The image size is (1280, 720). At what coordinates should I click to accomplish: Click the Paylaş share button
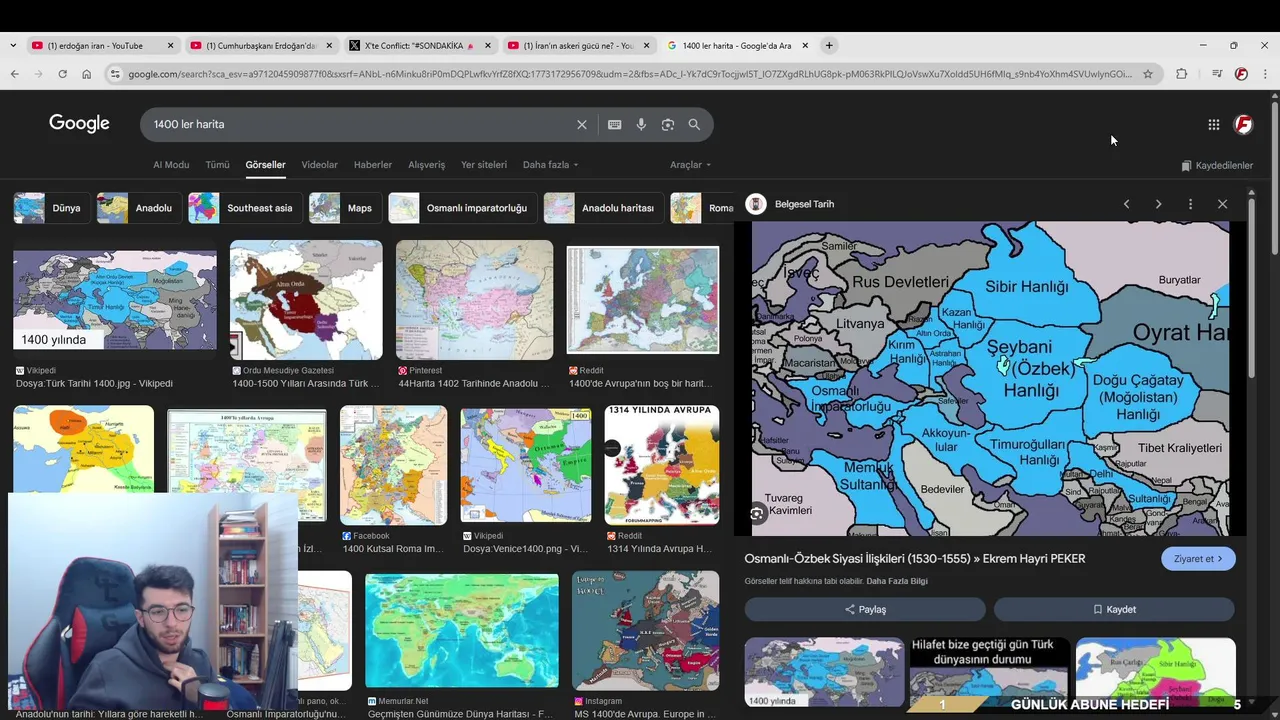pyautogui.click(x=865, y=609)
